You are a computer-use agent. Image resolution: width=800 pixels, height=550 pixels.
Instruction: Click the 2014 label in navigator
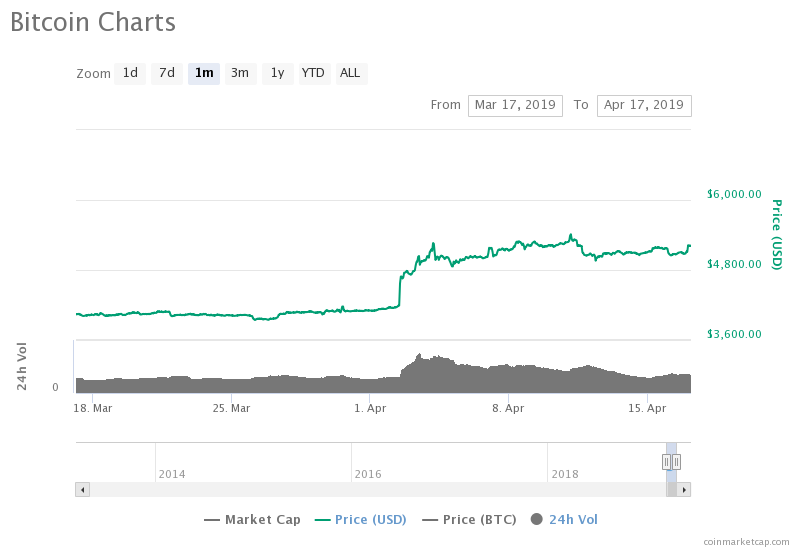pos(172,474)
